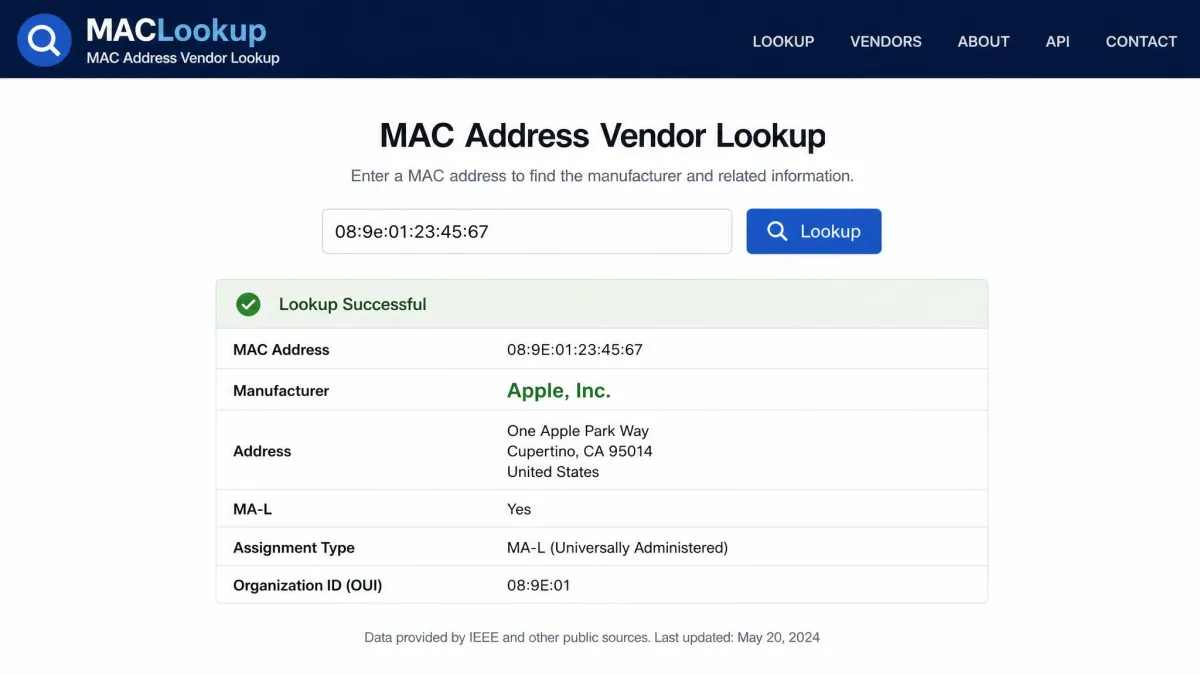Click the MA-L value 'Yes'
The height and width of the screenshot is (675, 1200).
click(519, 509)
